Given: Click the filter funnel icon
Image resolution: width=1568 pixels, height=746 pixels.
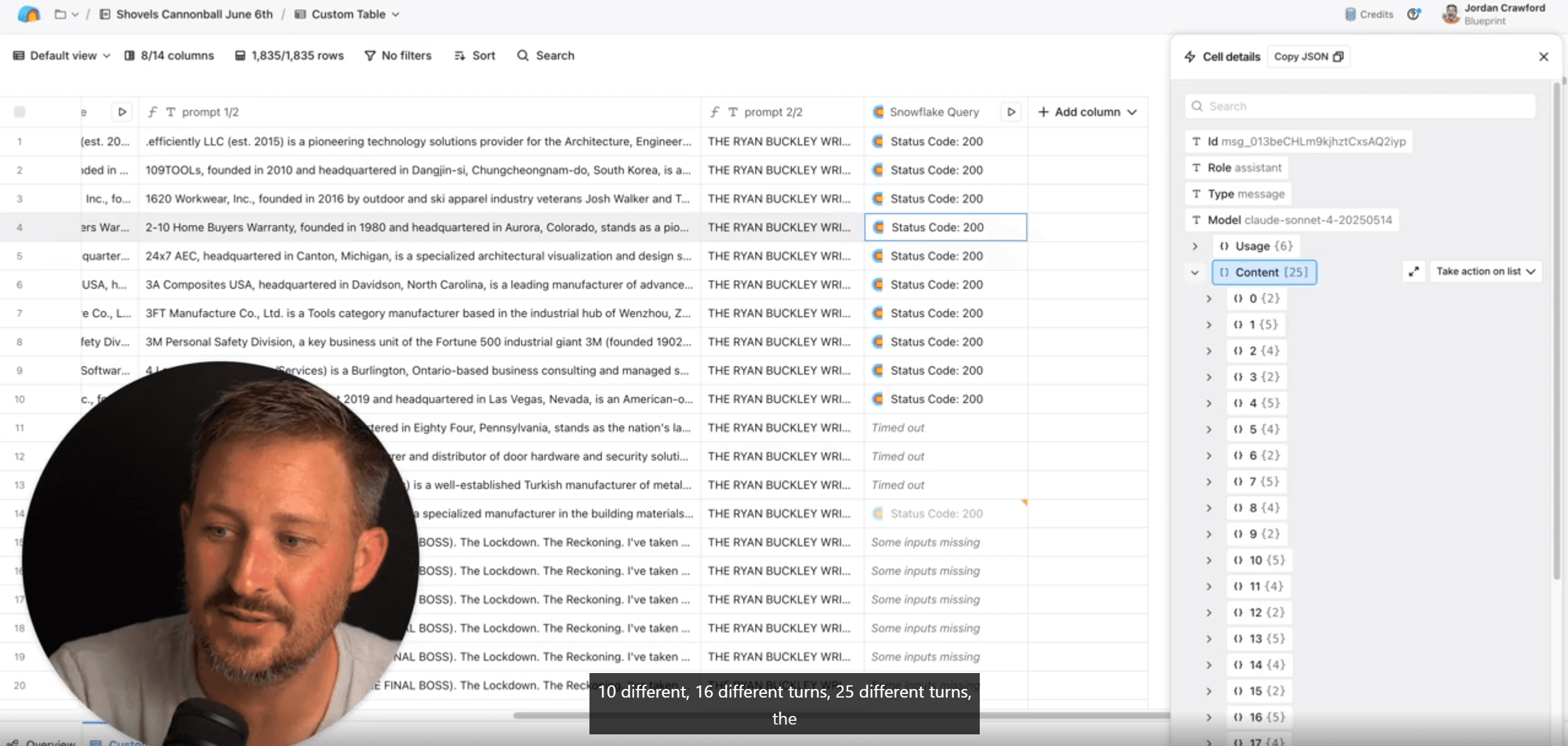Looking at the screenshot, I should [369, 56].
